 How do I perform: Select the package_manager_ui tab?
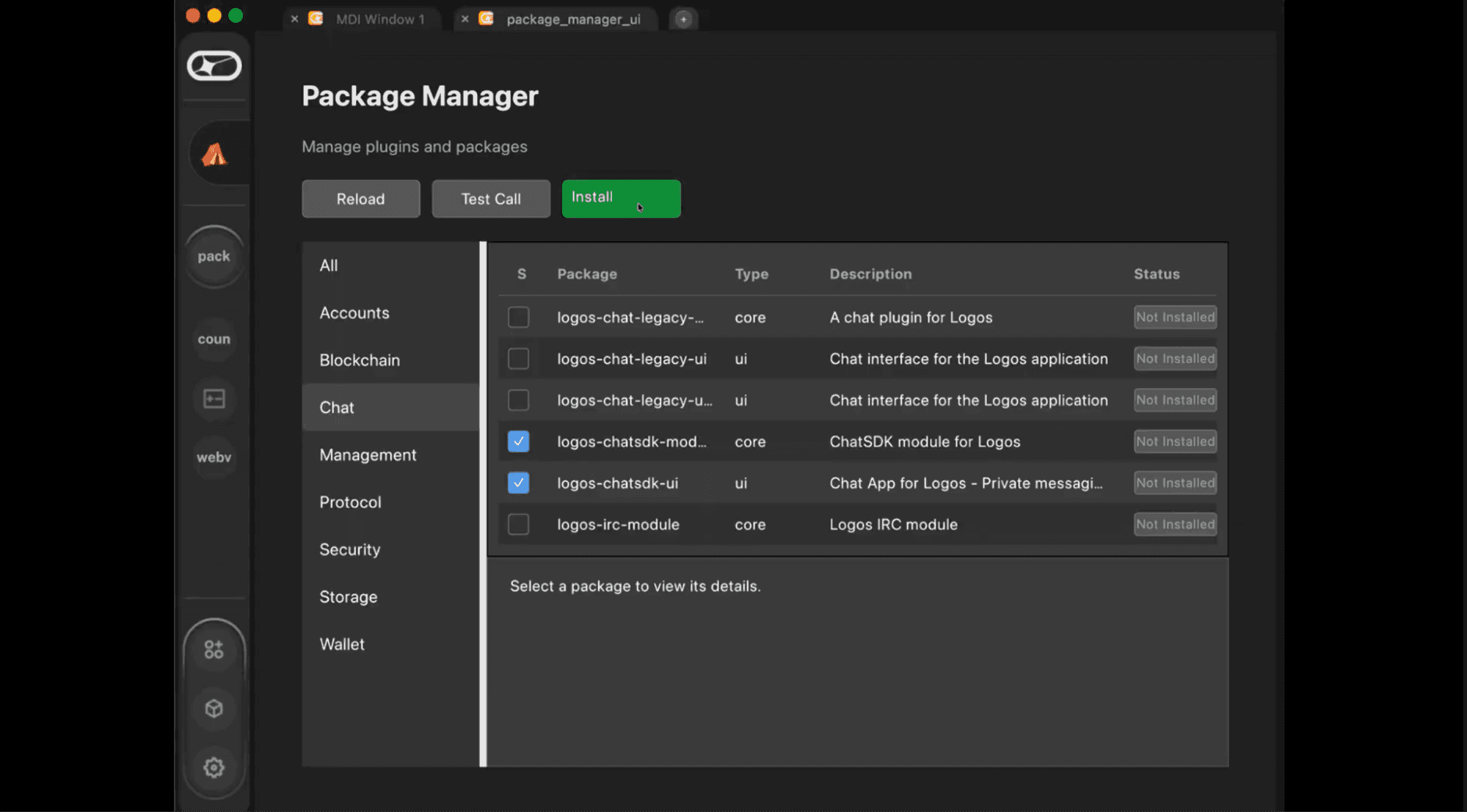click(x=575, y=19)
